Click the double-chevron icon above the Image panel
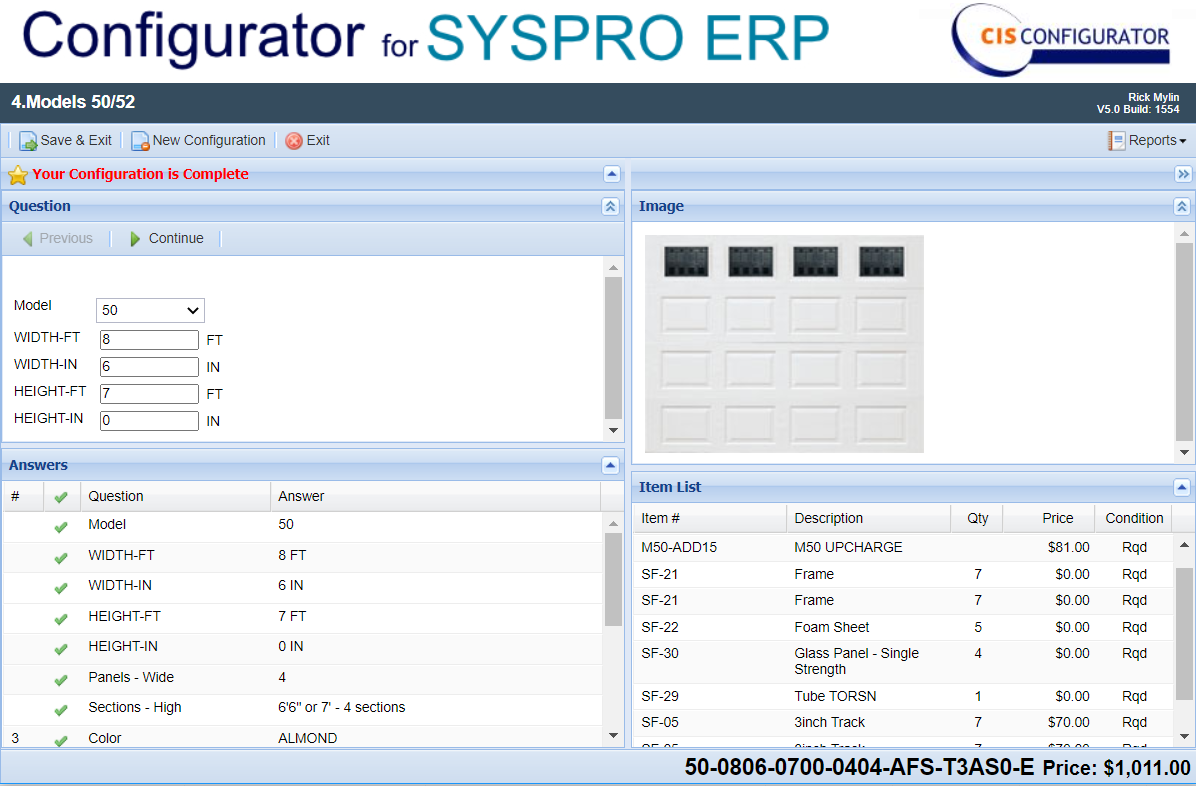 pyautogui.click(x=1183, y=173)
